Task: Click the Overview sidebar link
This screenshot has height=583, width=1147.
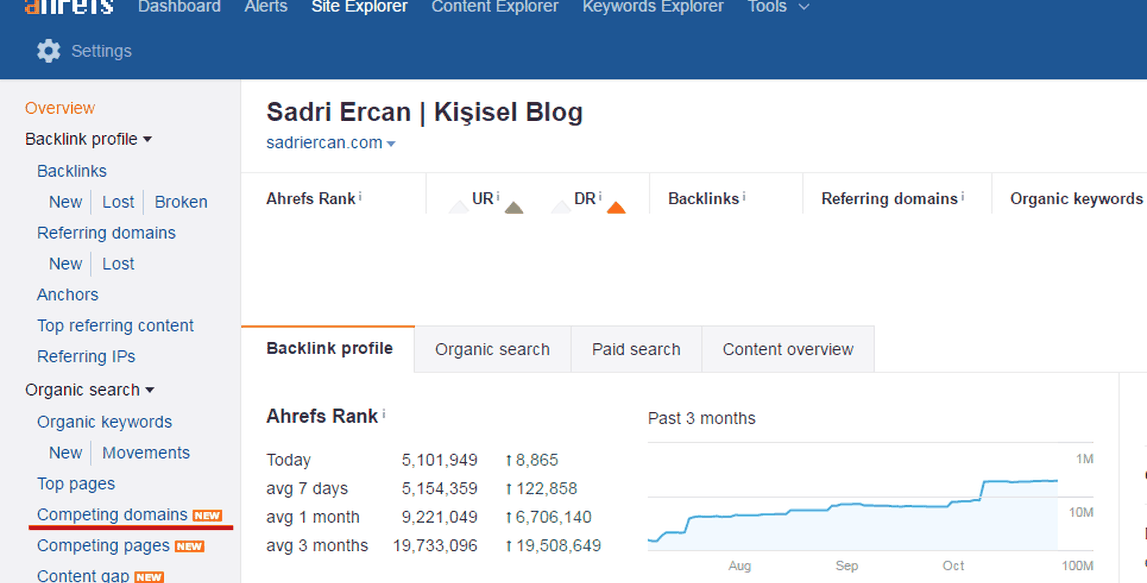Action: coord(60,108)
